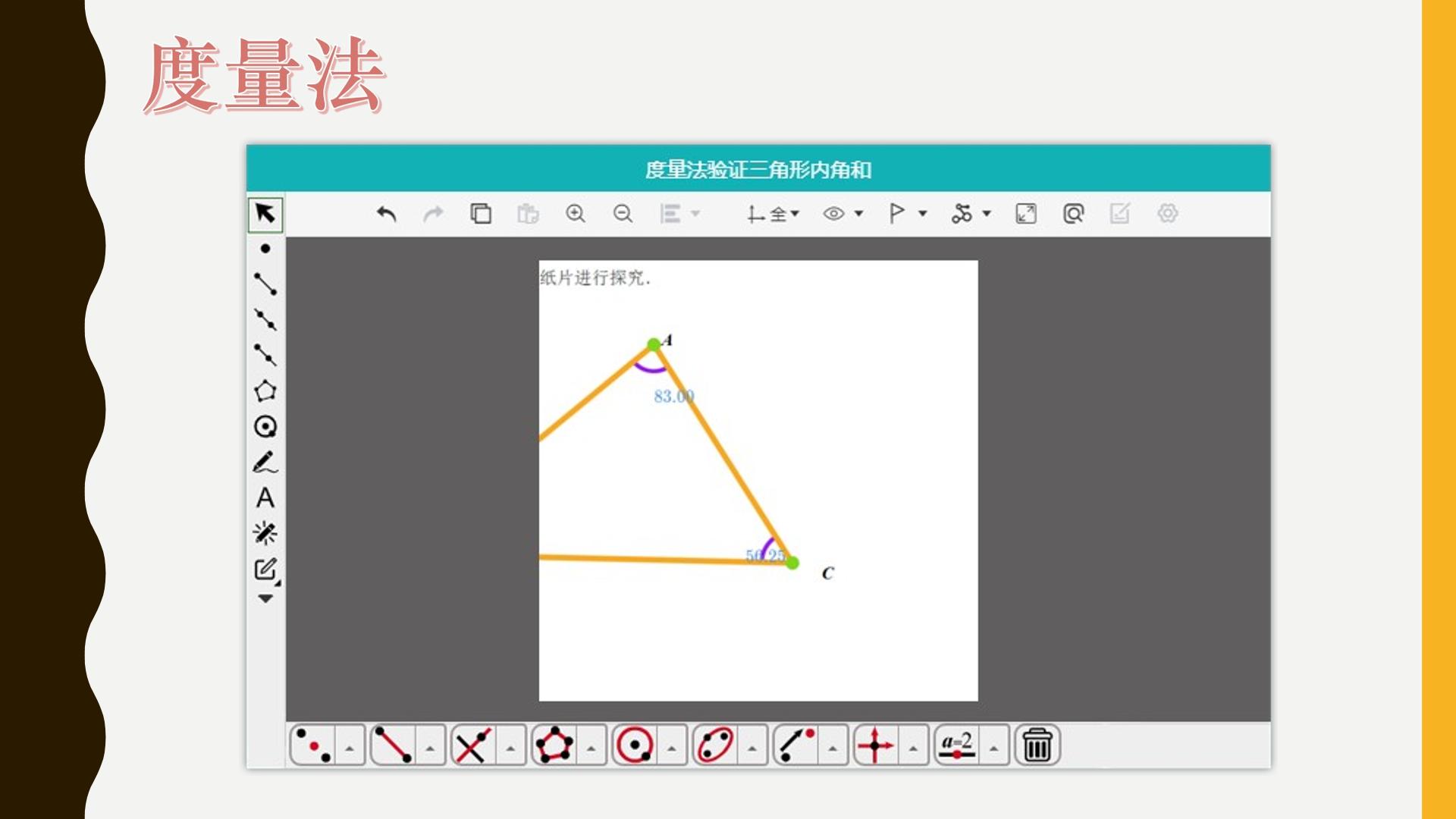Open the bottom circle tool group
1456x819 pixels.
click(635, 745)
